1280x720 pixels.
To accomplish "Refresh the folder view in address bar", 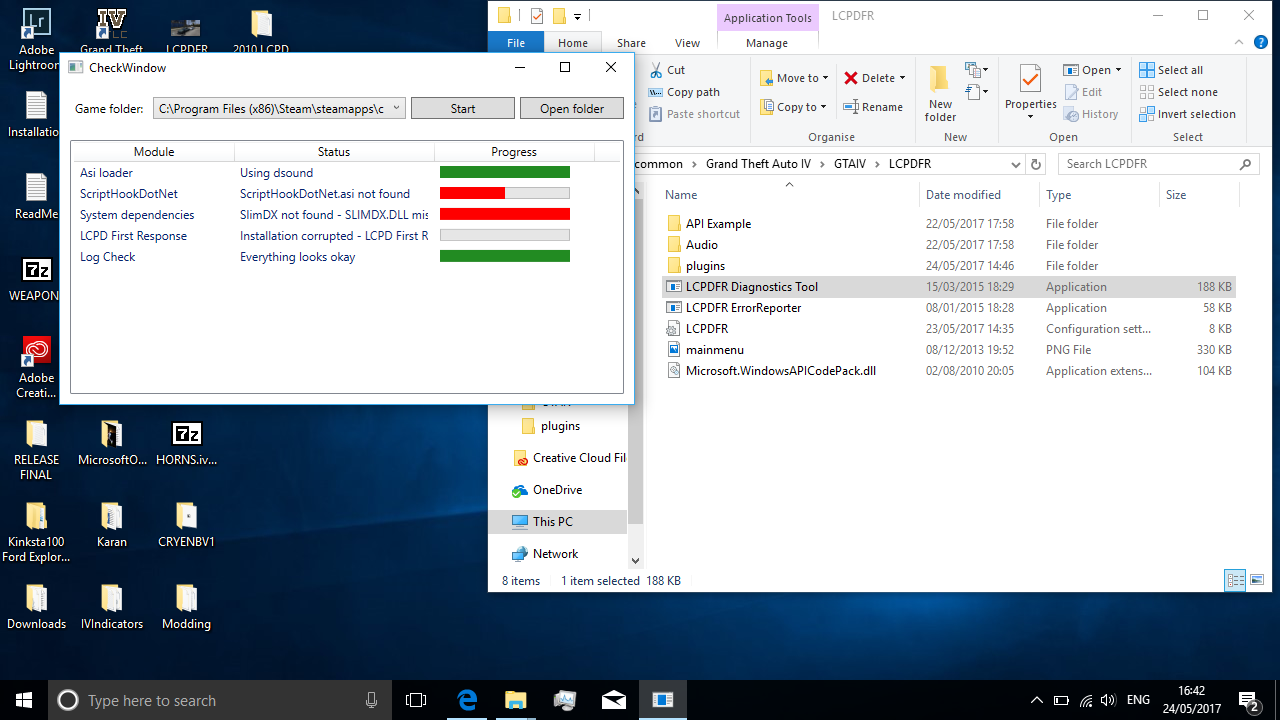I will pos(1036,164).
